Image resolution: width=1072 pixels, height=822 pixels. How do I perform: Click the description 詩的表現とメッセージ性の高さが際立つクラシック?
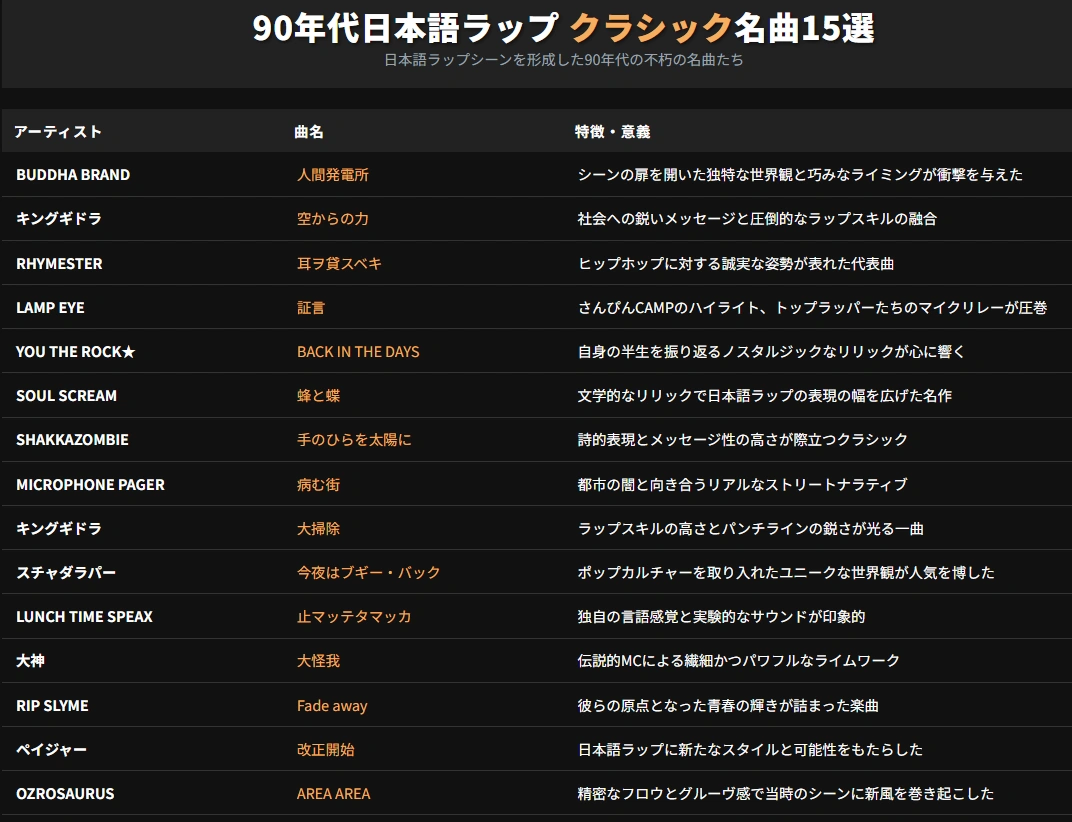tap(742, 440)
